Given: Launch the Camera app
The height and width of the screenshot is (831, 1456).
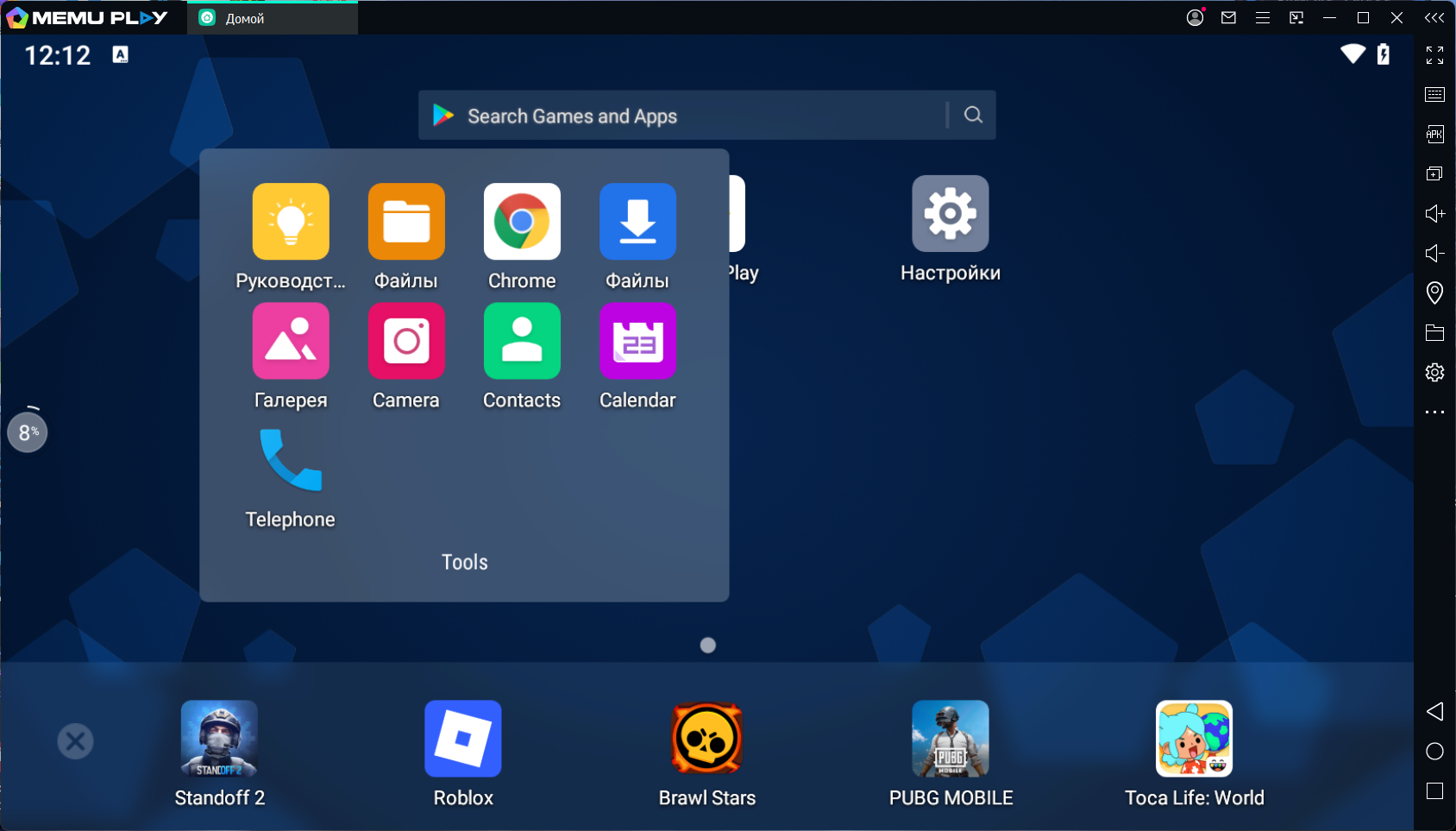Looking at the screenshot, I should 406,341.
